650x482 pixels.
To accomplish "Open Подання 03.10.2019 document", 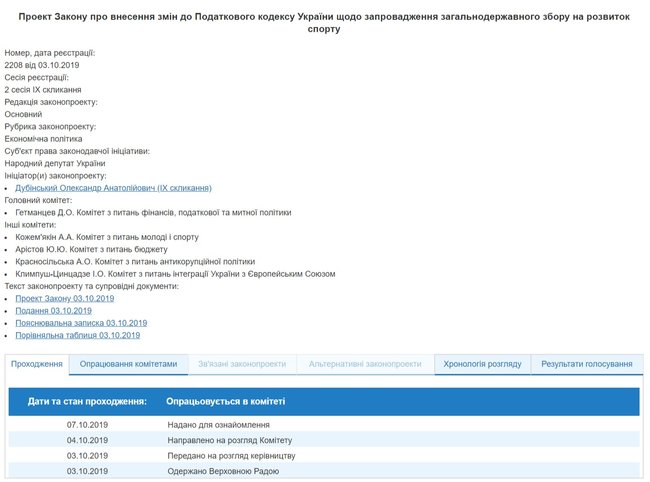I will 53,311.
